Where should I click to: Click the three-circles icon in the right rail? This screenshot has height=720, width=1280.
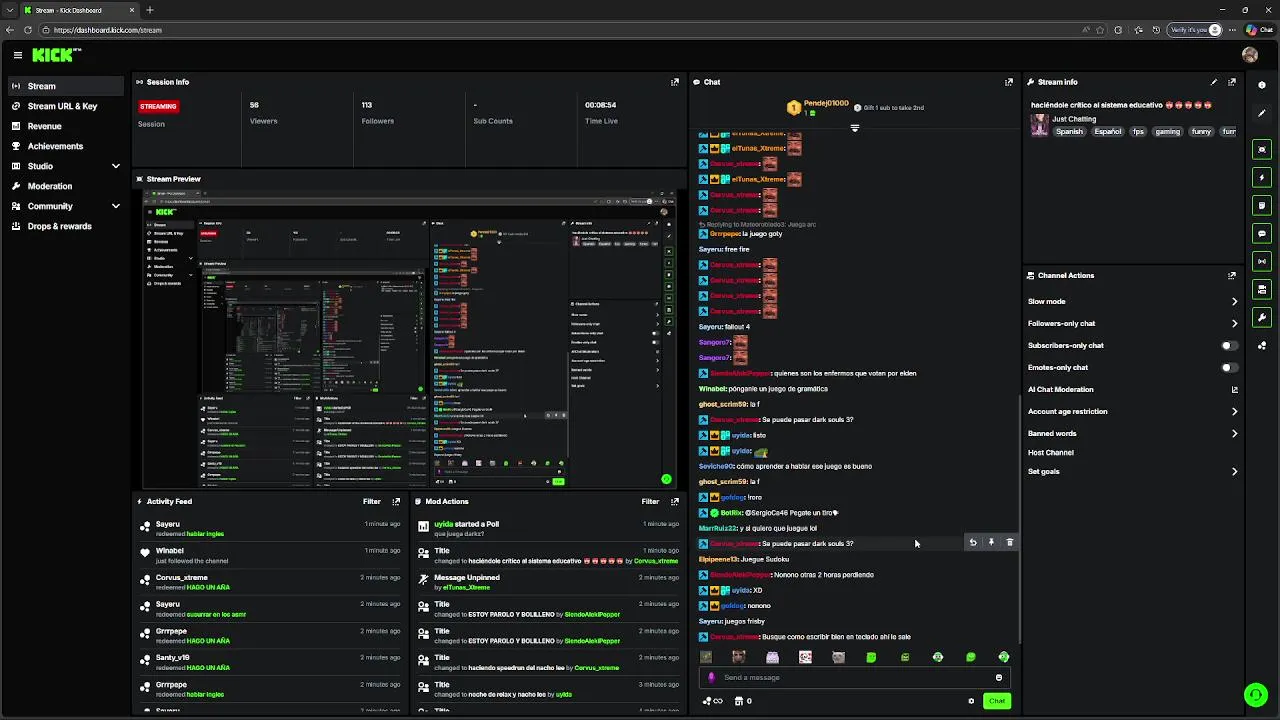(x=1262, y=346)
